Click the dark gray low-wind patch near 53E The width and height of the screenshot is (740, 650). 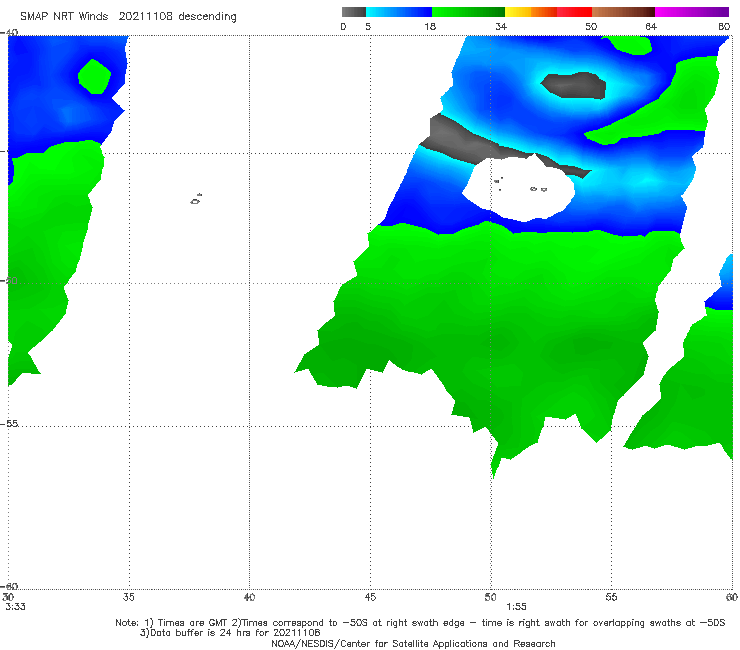coord(573,85)
